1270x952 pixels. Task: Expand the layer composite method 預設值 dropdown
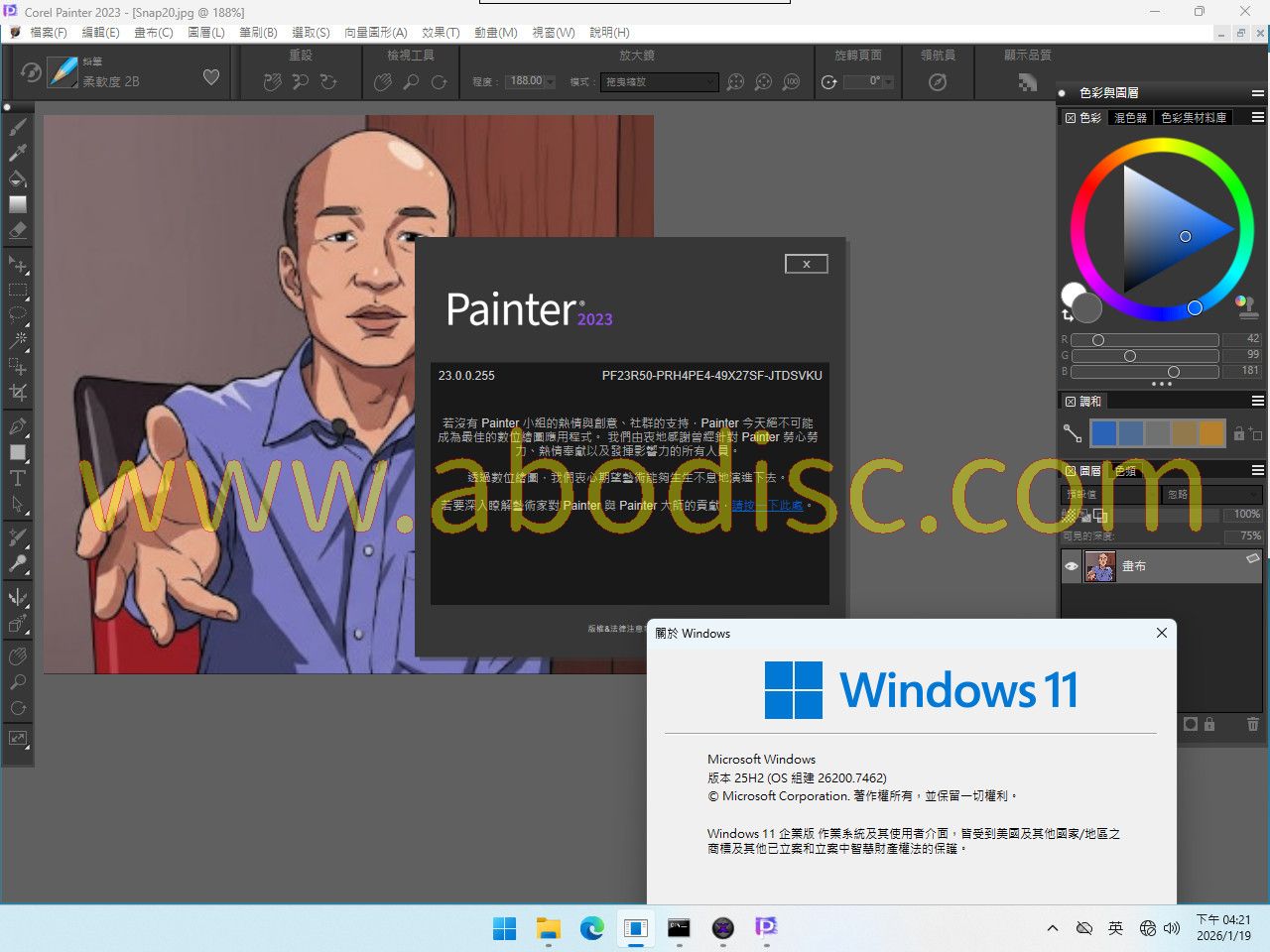[x=1107, y=494]
